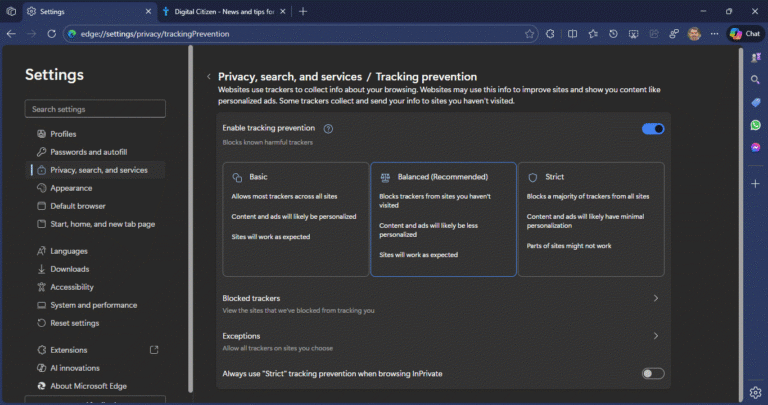768x405 pixels.
Task: Select the Strict tracking prevention card
Action: pos(591,219)
